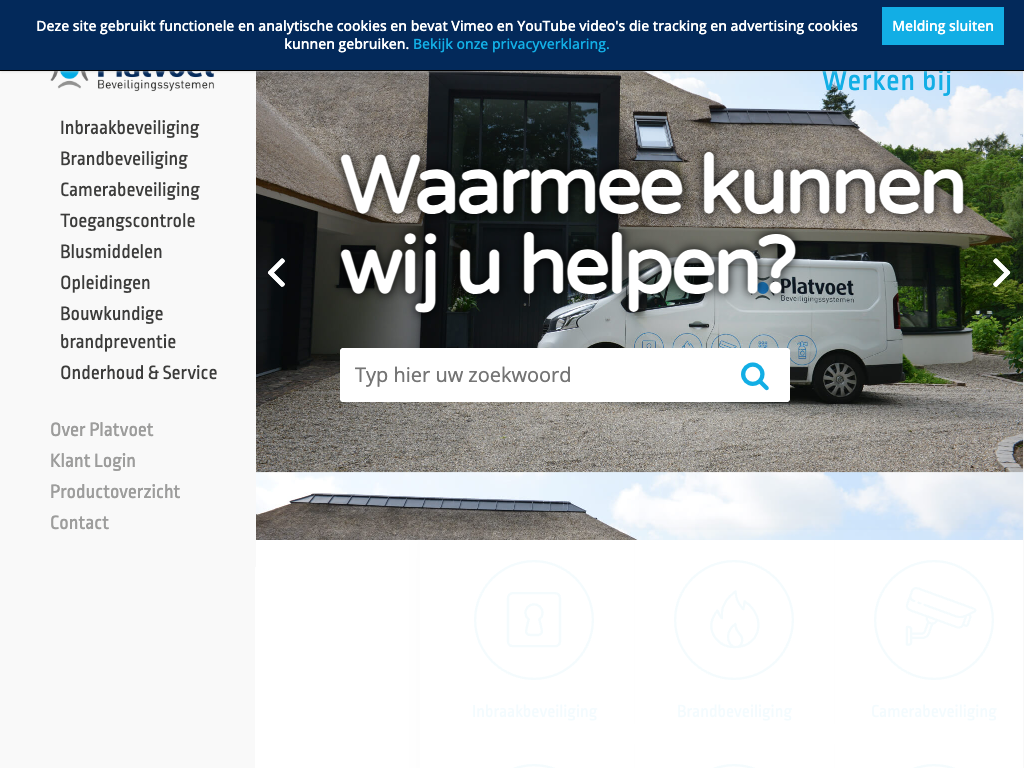Open the Toegangscontrole menu item
The image size is (1024, 768).
coord(128,221)
